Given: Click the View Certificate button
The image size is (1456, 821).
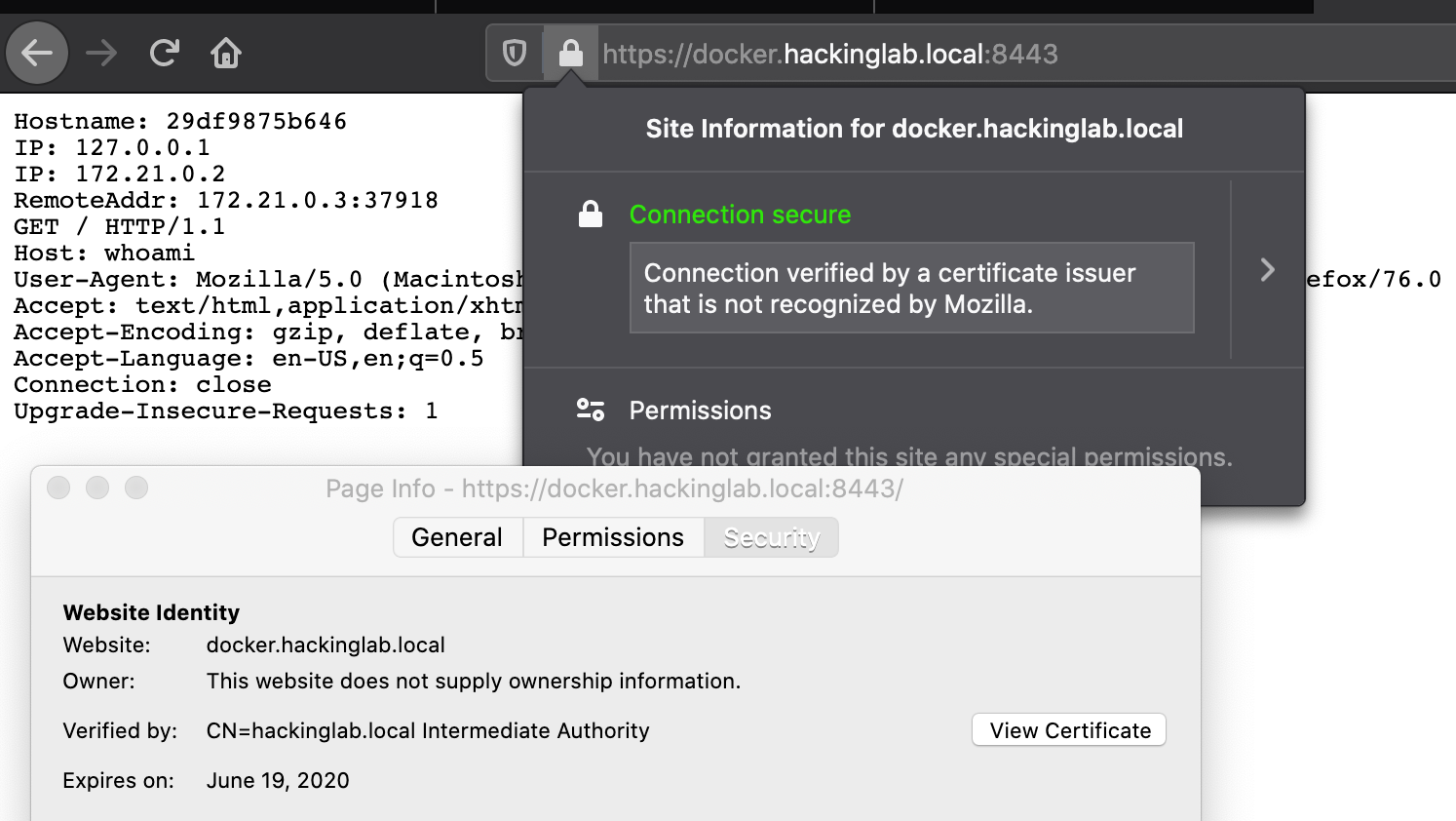Looking at the screenshot, I should 1068,729.
